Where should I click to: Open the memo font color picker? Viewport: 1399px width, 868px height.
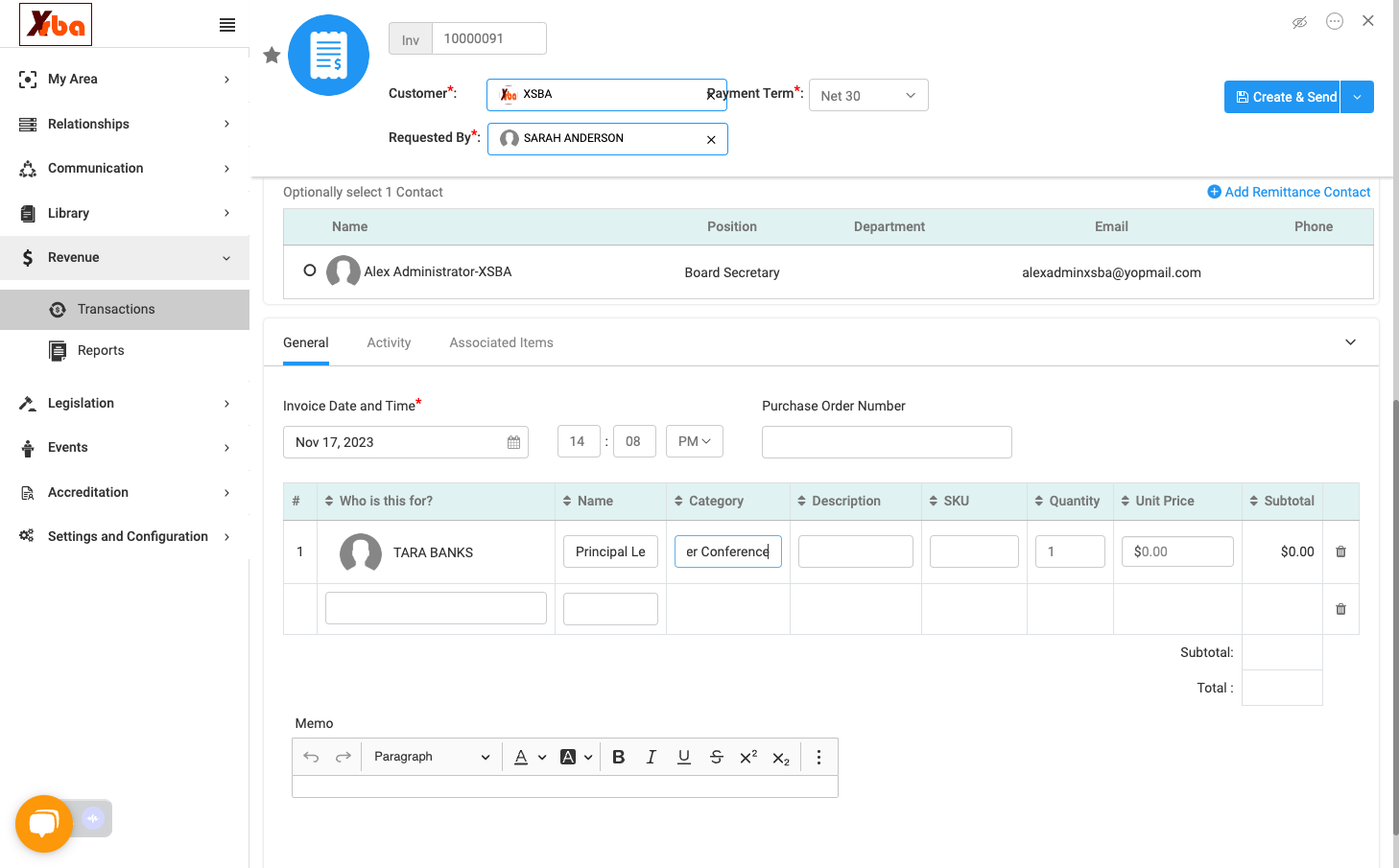[529, 757]
